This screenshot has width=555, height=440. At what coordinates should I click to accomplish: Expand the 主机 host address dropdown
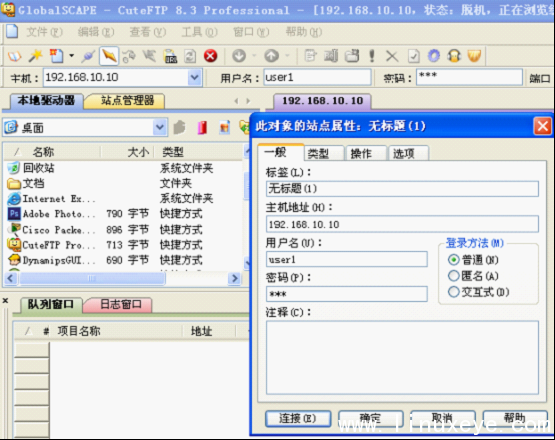(195, 78)
